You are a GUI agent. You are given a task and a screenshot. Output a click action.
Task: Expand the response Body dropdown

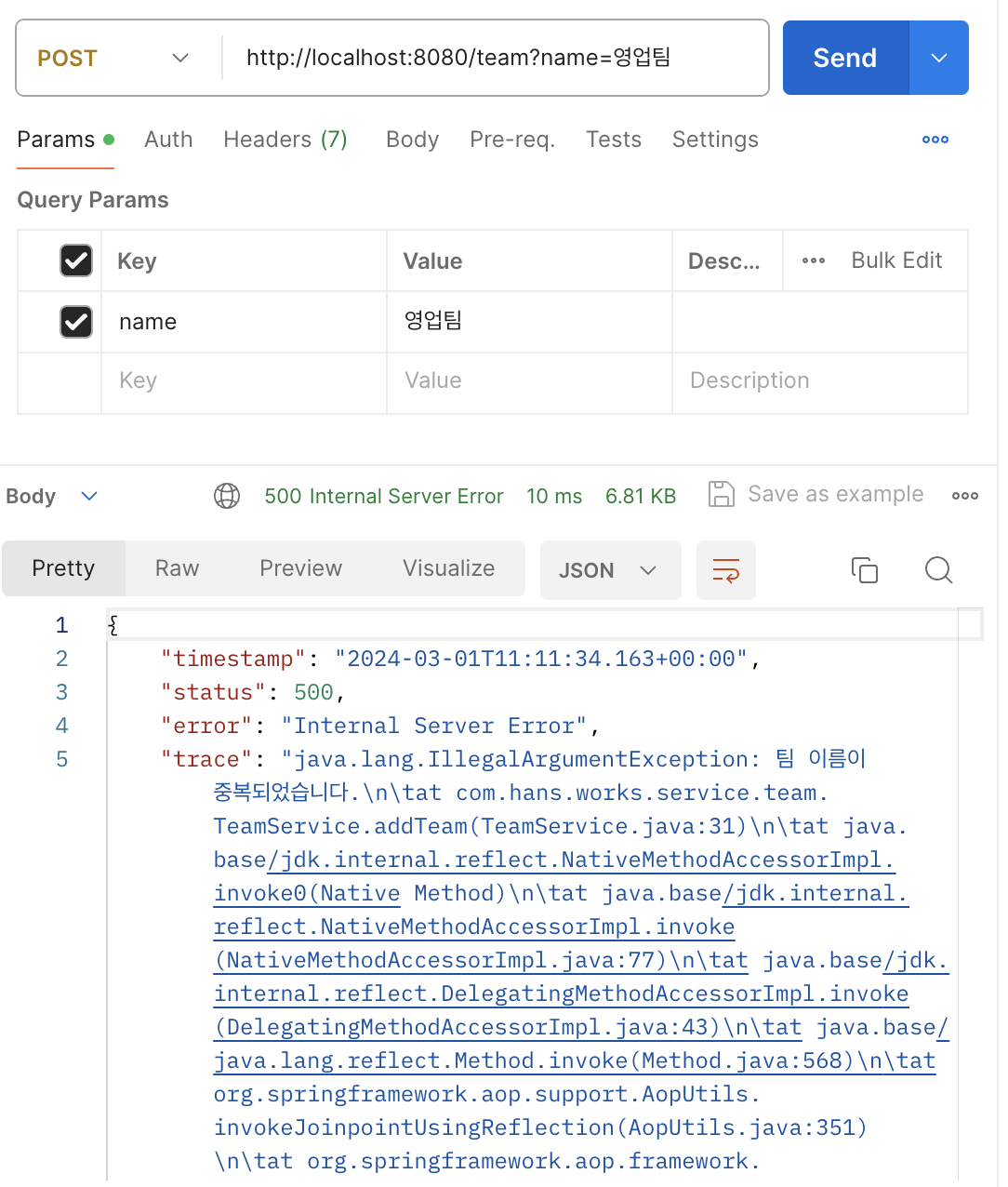pos(52,496)
